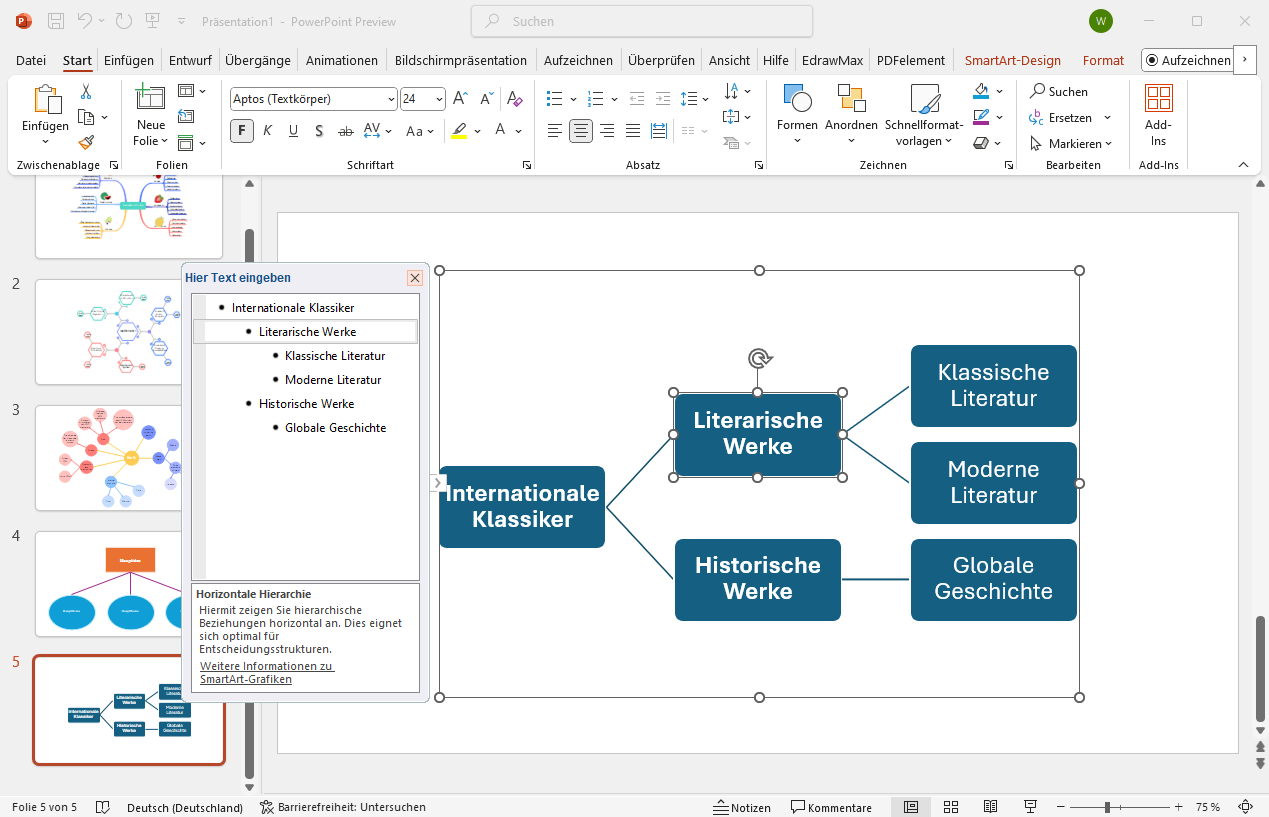The height and width of the screenshot is (817, 1269).
Task: Open the Format tab
Action: pos(1103,60)
